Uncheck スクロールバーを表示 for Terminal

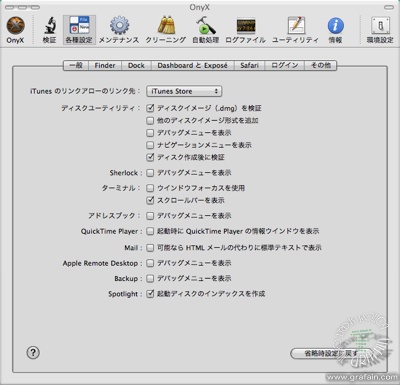150,200
